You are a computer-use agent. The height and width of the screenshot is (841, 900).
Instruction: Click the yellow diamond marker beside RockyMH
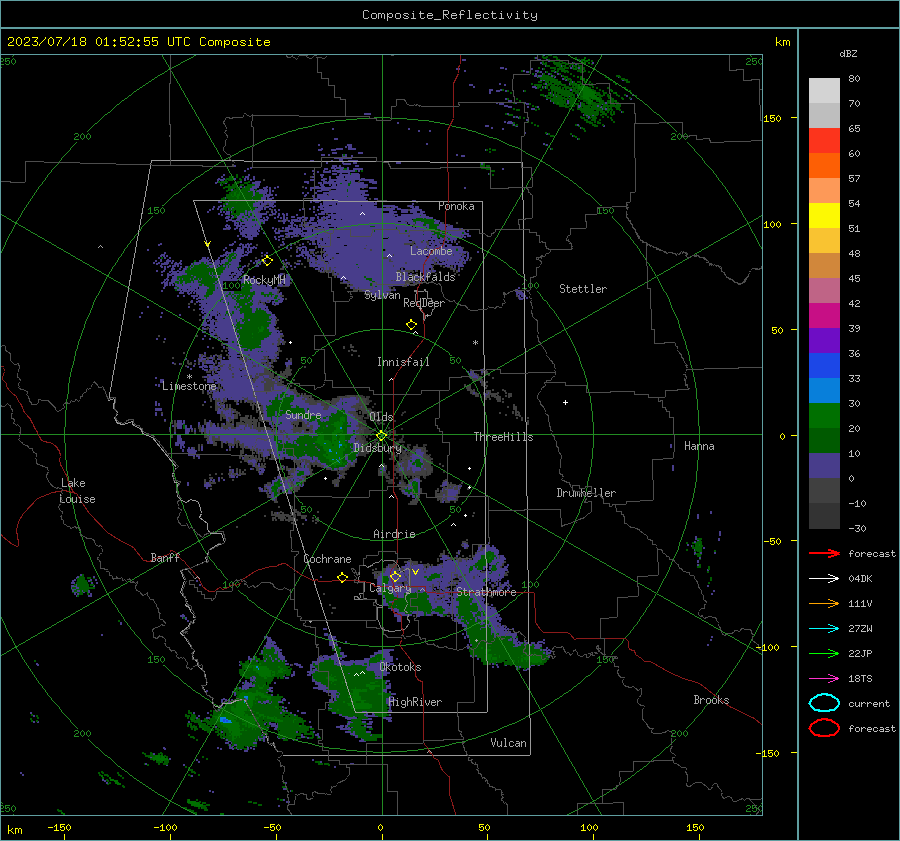point(267,261)
